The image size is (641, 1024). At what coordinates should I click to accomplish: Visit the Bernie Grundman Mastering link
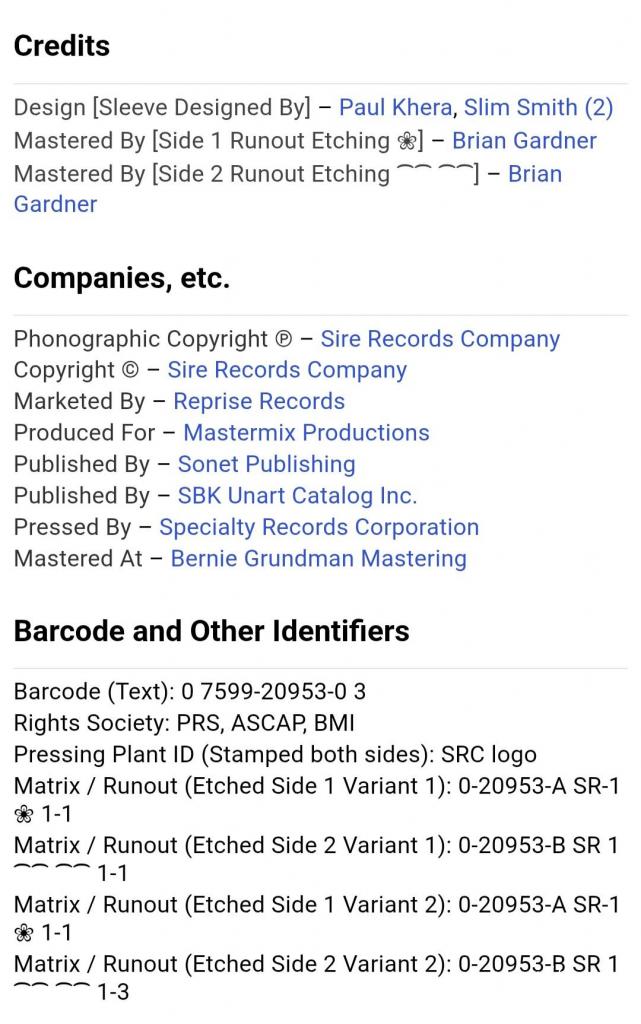tap(318, 558)
